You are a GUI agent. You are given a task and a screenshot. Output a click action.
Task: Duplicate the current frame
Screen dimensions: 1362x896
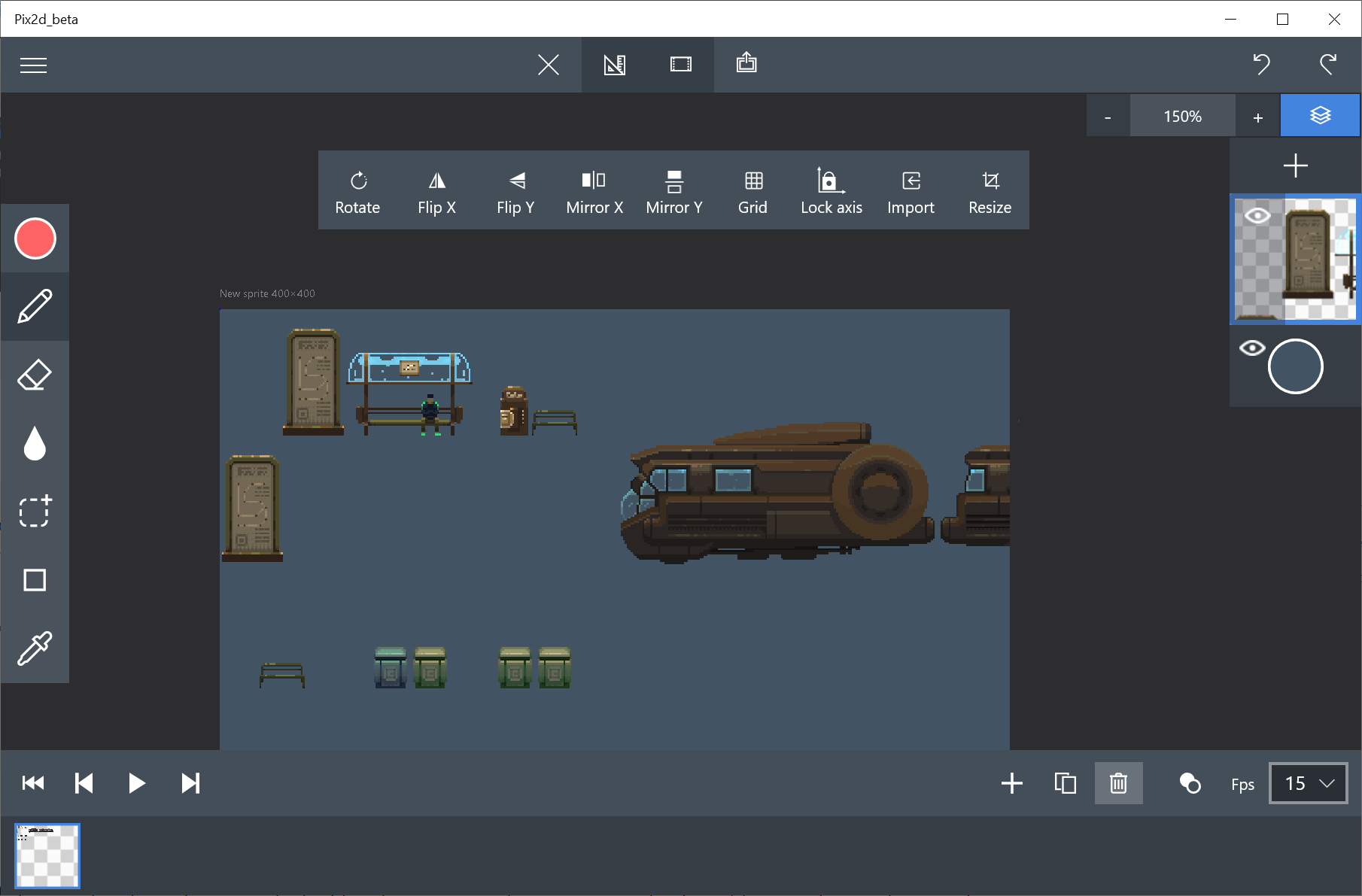1065,782
